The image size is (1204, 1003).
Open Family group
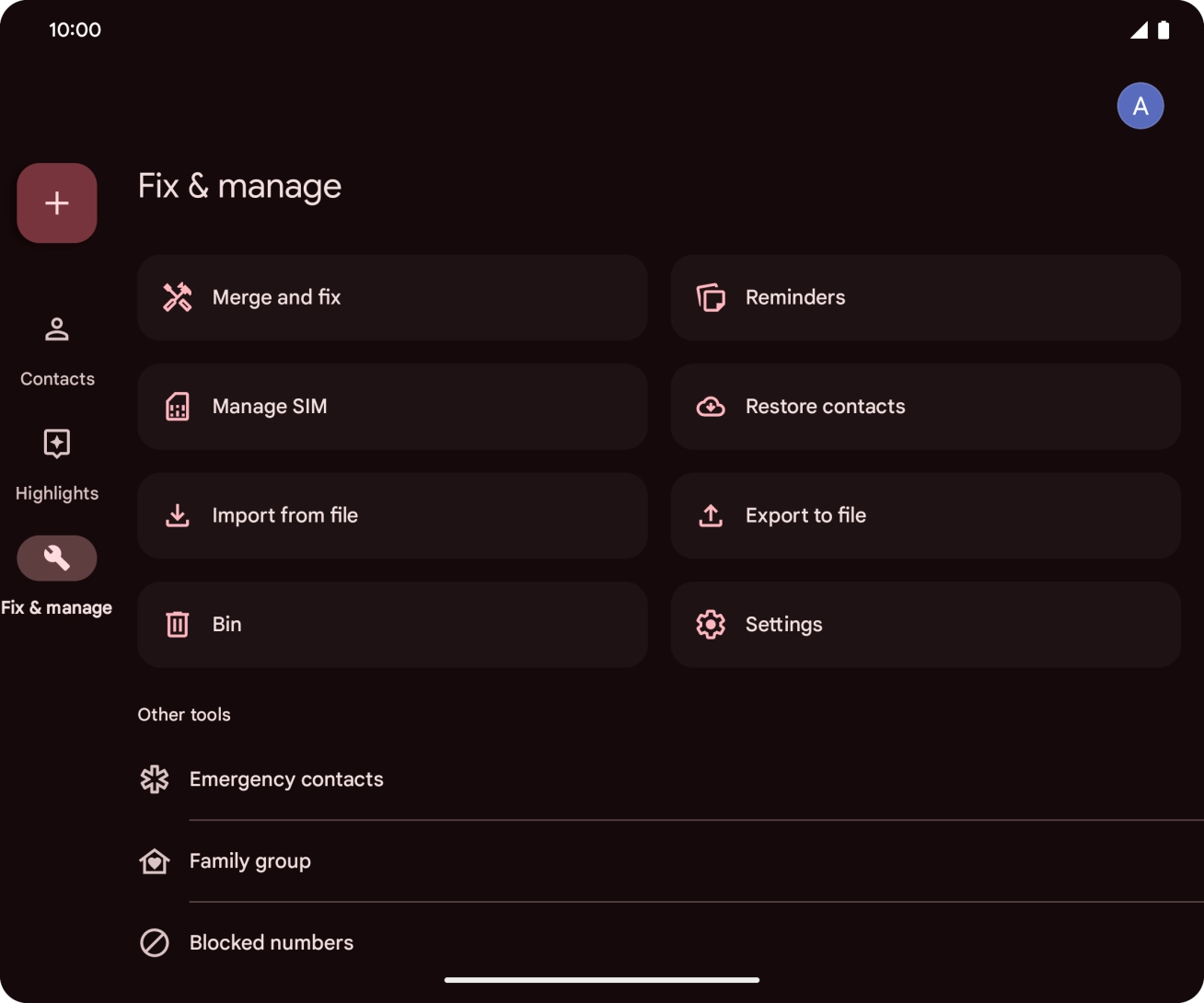(x=250, y=861)
